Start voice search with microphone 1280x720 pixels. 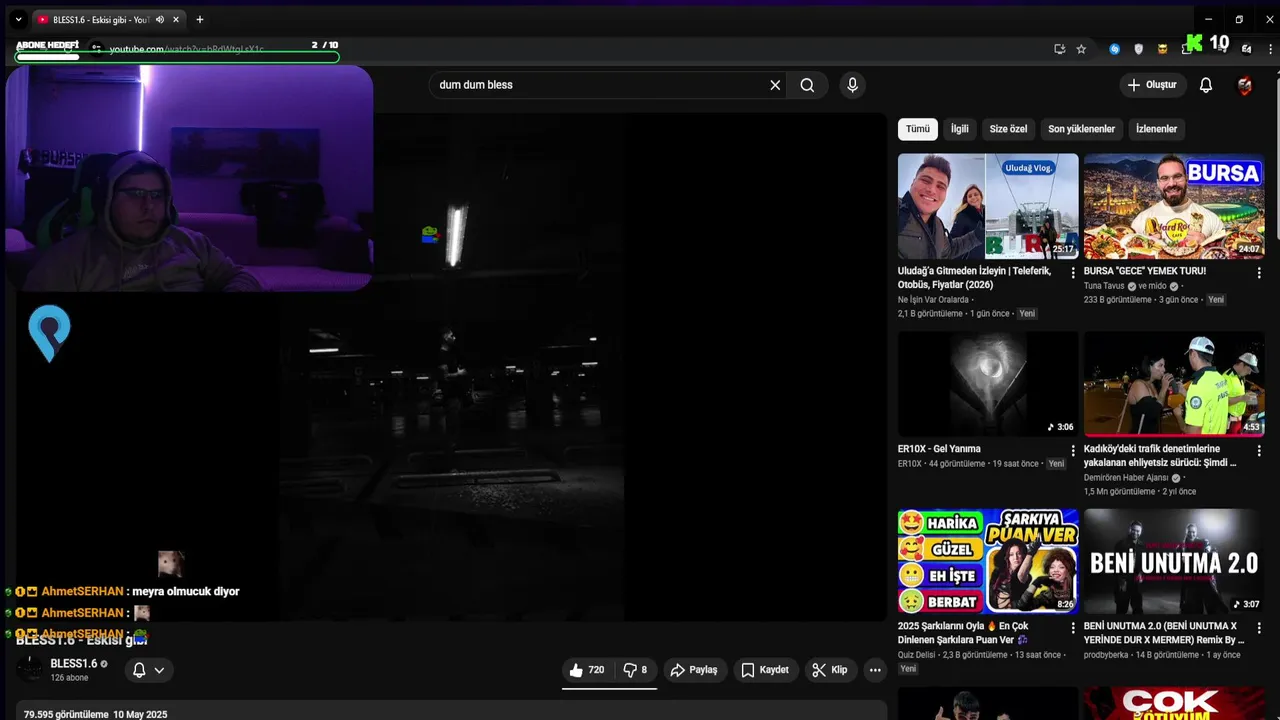pos(852,85)
